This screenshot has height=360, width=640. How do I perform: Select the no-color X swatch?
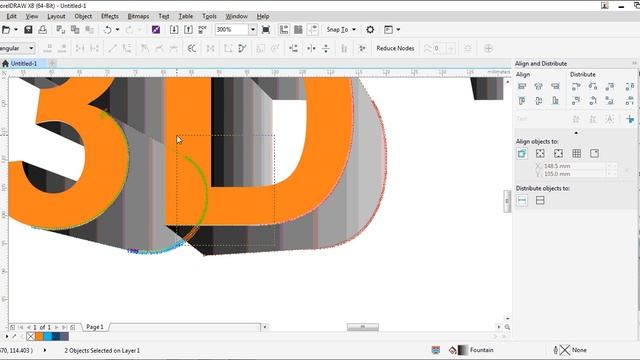coord(31,336)
